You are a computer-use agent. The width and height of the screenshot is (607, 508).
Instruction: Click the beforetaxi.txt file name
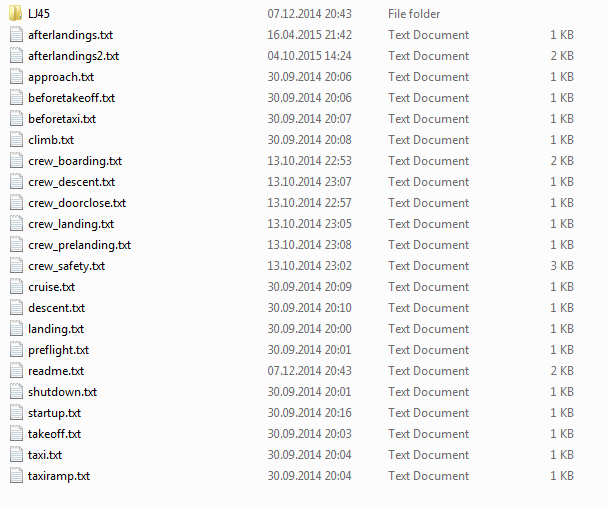[x=62, y=119]
